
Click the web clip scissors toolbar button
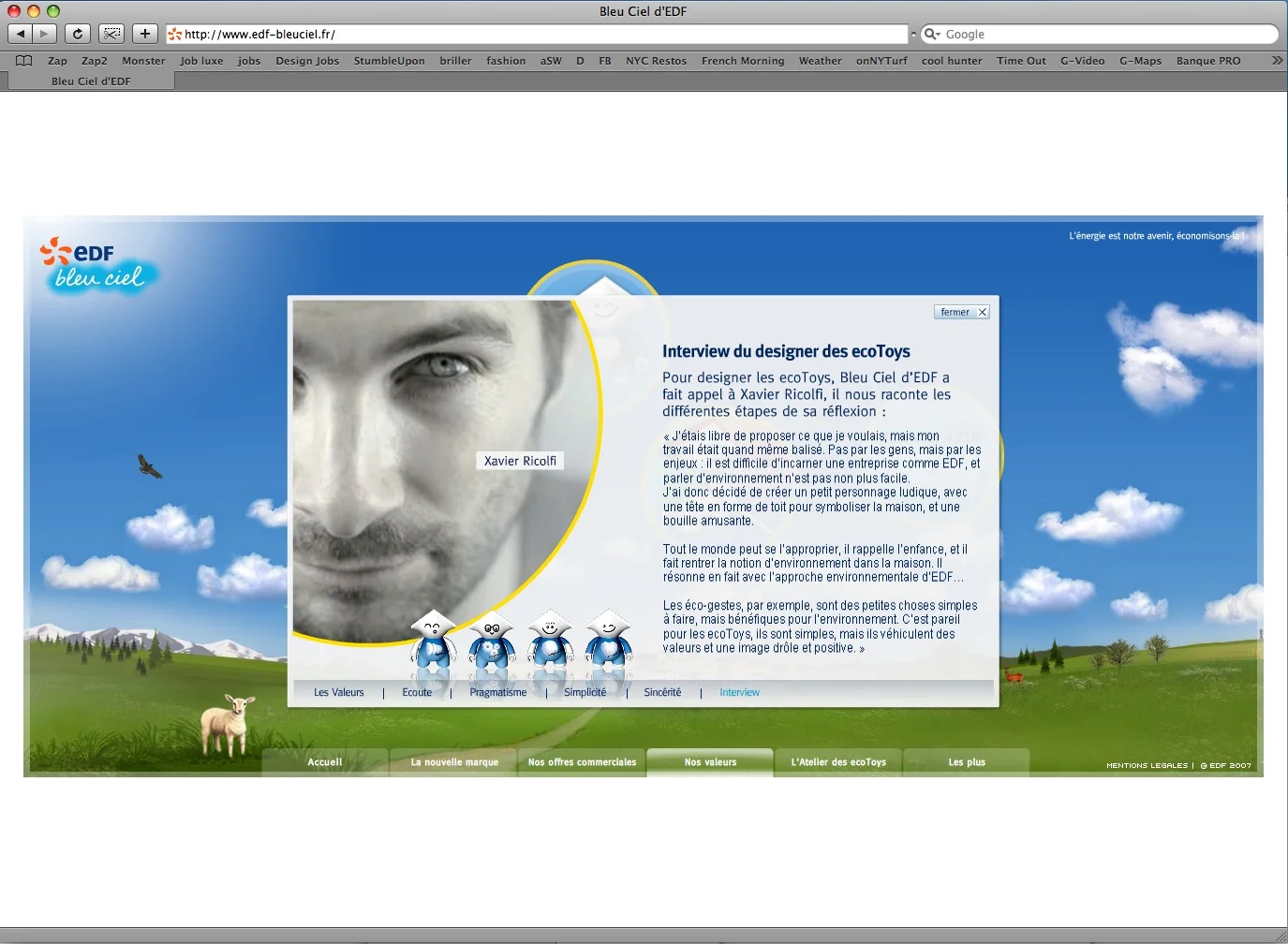click(111, 34)
